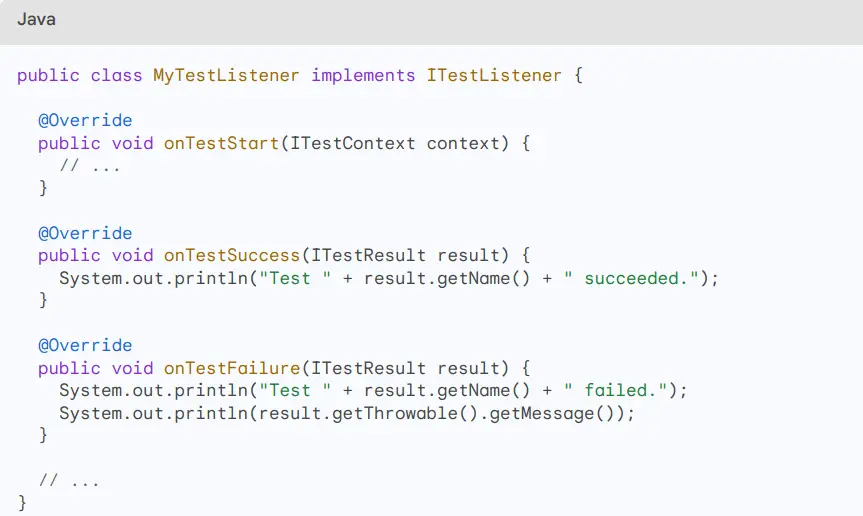Click the comment inside onTestStart body
This screenshot has width=863, height=516.
[90, 166]
